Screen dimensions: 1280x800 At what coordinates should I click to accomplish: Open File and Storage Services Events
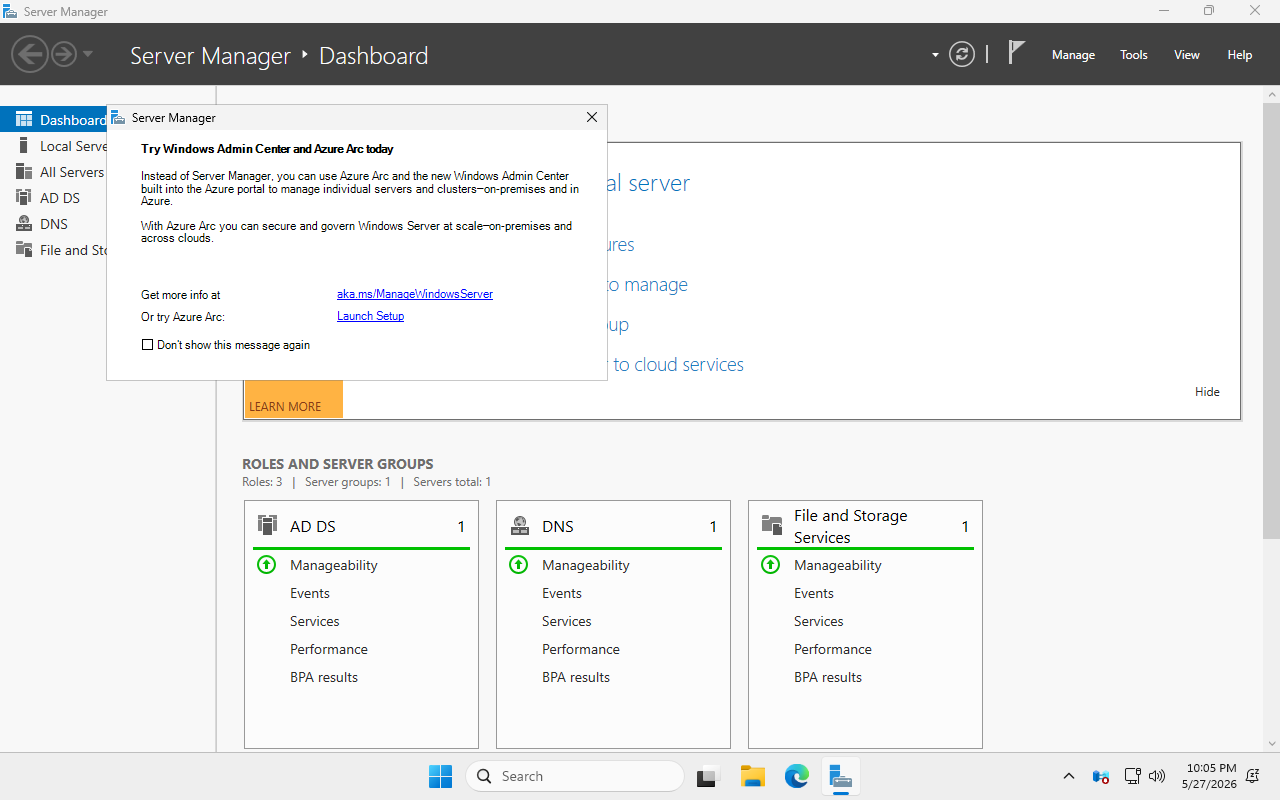click(x=814, y=593)
